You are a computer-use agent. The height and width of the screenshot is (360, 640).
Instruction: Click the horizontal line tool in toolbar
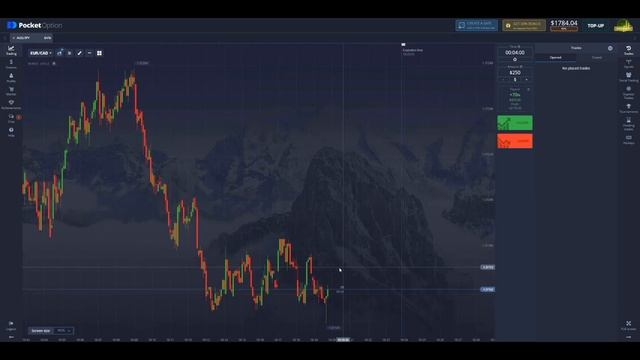89,53
